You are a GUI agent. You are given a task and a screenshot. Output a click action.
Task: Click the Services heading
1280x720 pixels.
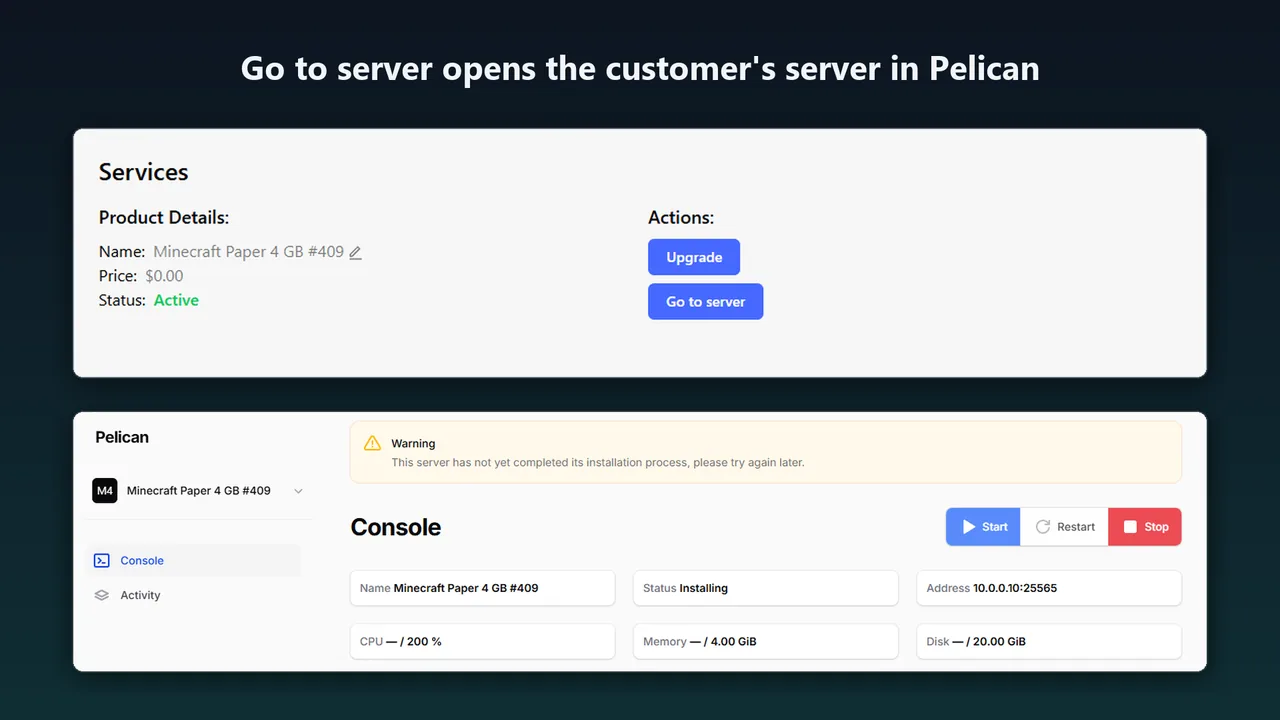click(143, 172)
